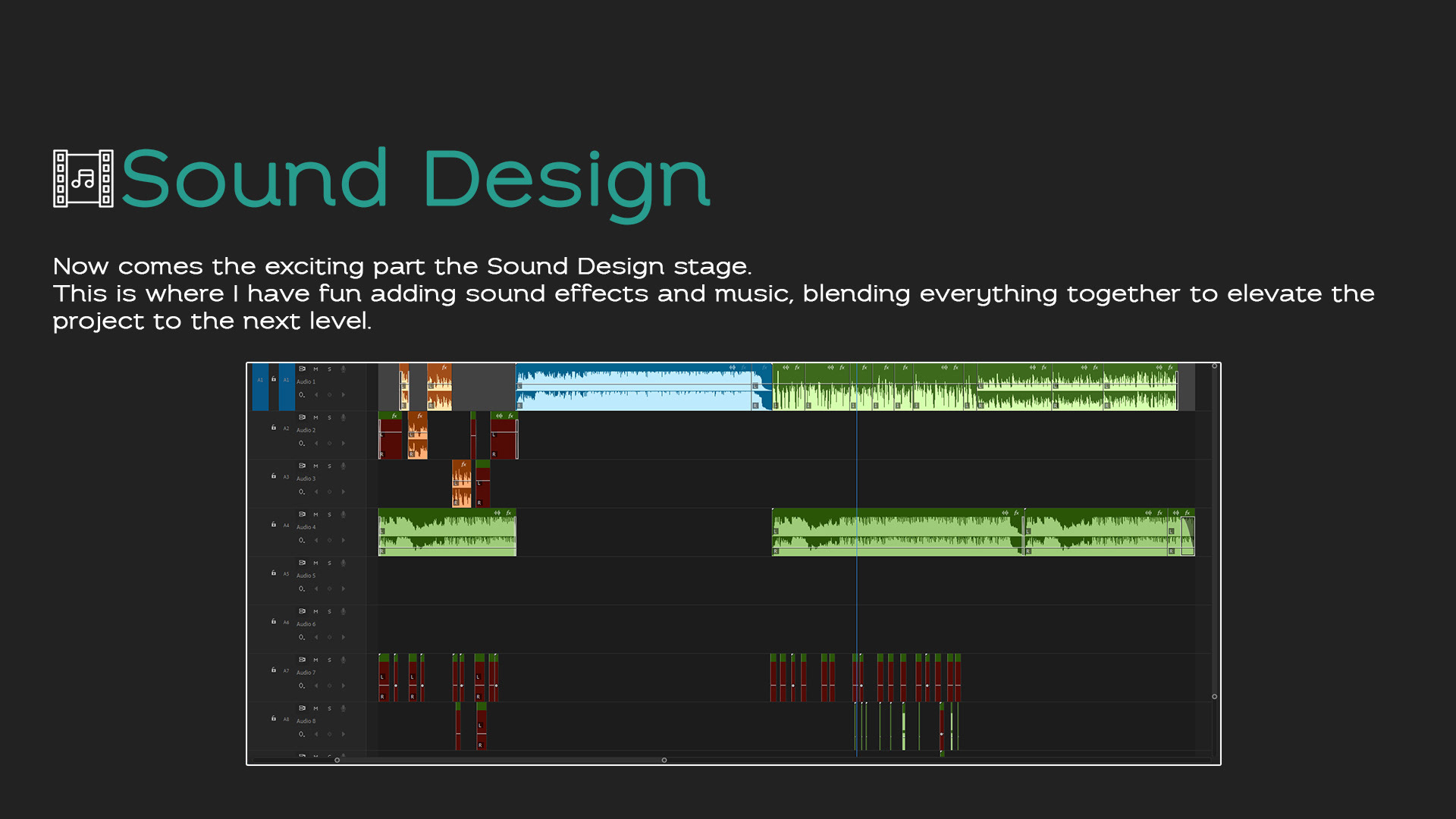Toggle sync lock icon on Audio 5
This screenshot has height=819, width=1456.
click(x=302, y=563)
